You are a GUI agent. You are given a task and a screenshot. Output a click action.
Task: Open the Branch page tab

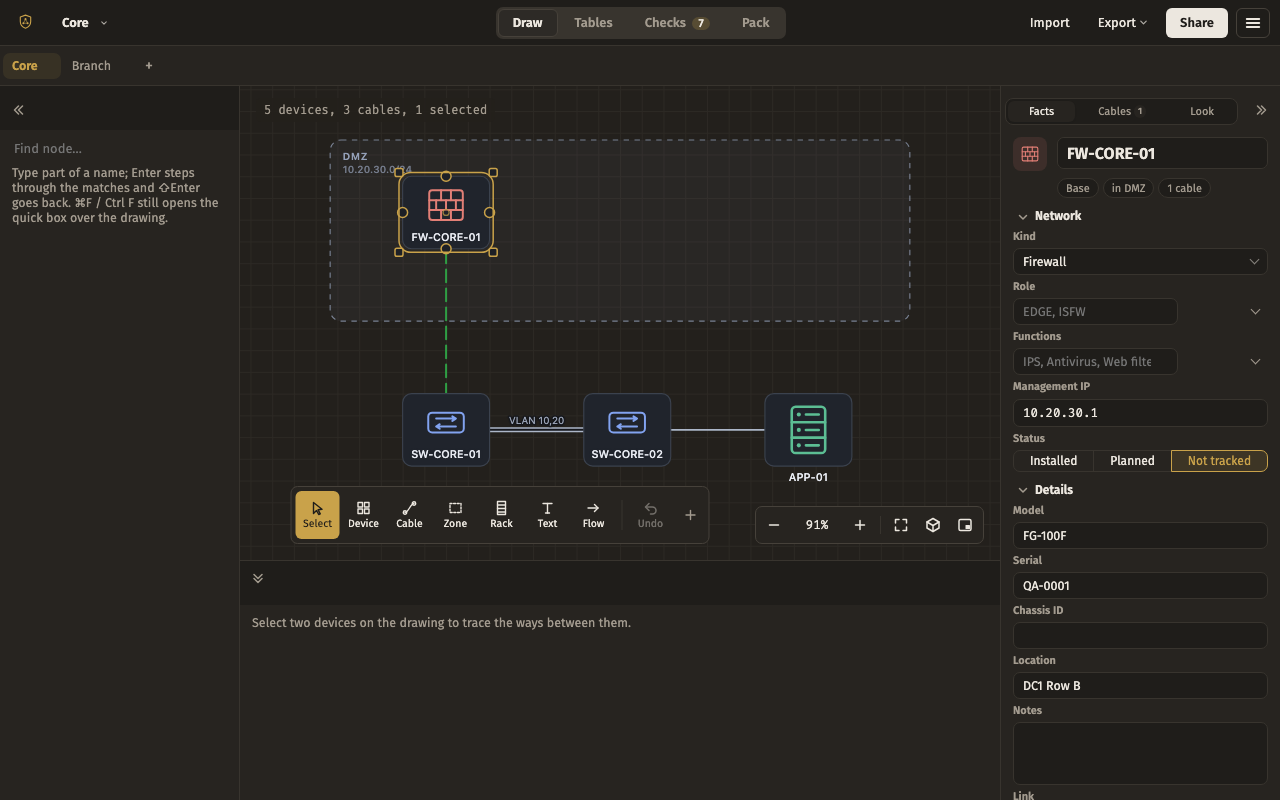(91, 66)
